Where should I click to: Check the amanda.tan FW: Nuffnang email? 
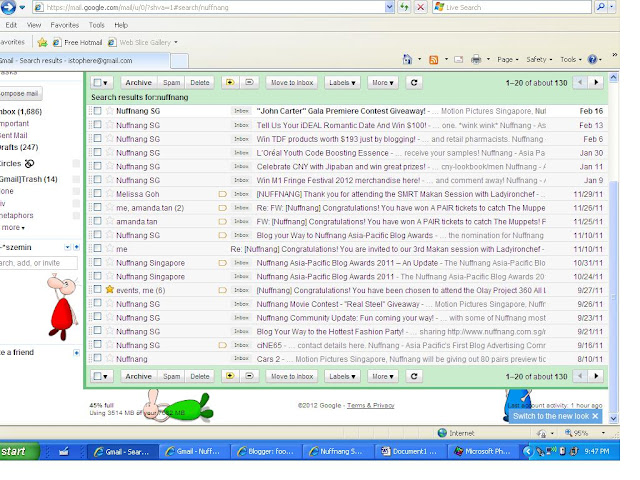(x=97, y=221)
